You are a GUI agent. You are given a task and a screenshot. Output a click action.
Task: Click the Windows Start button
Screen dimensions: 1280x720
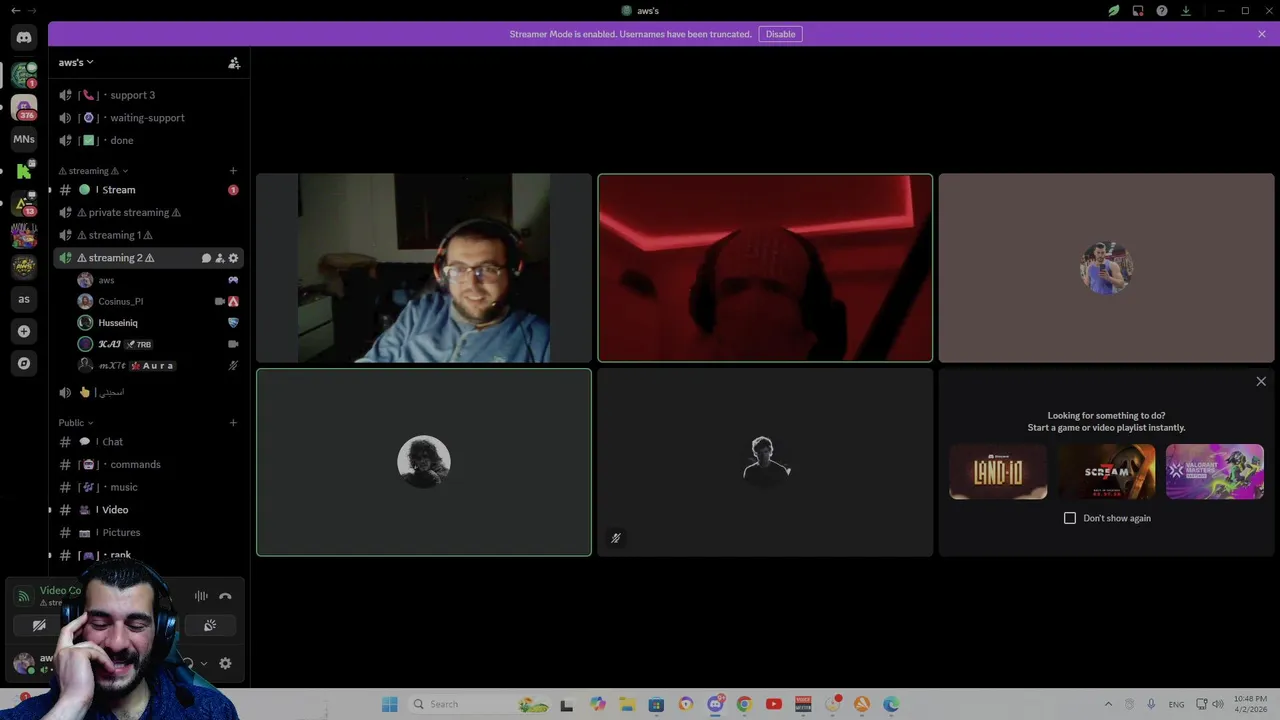click(390, 704)
